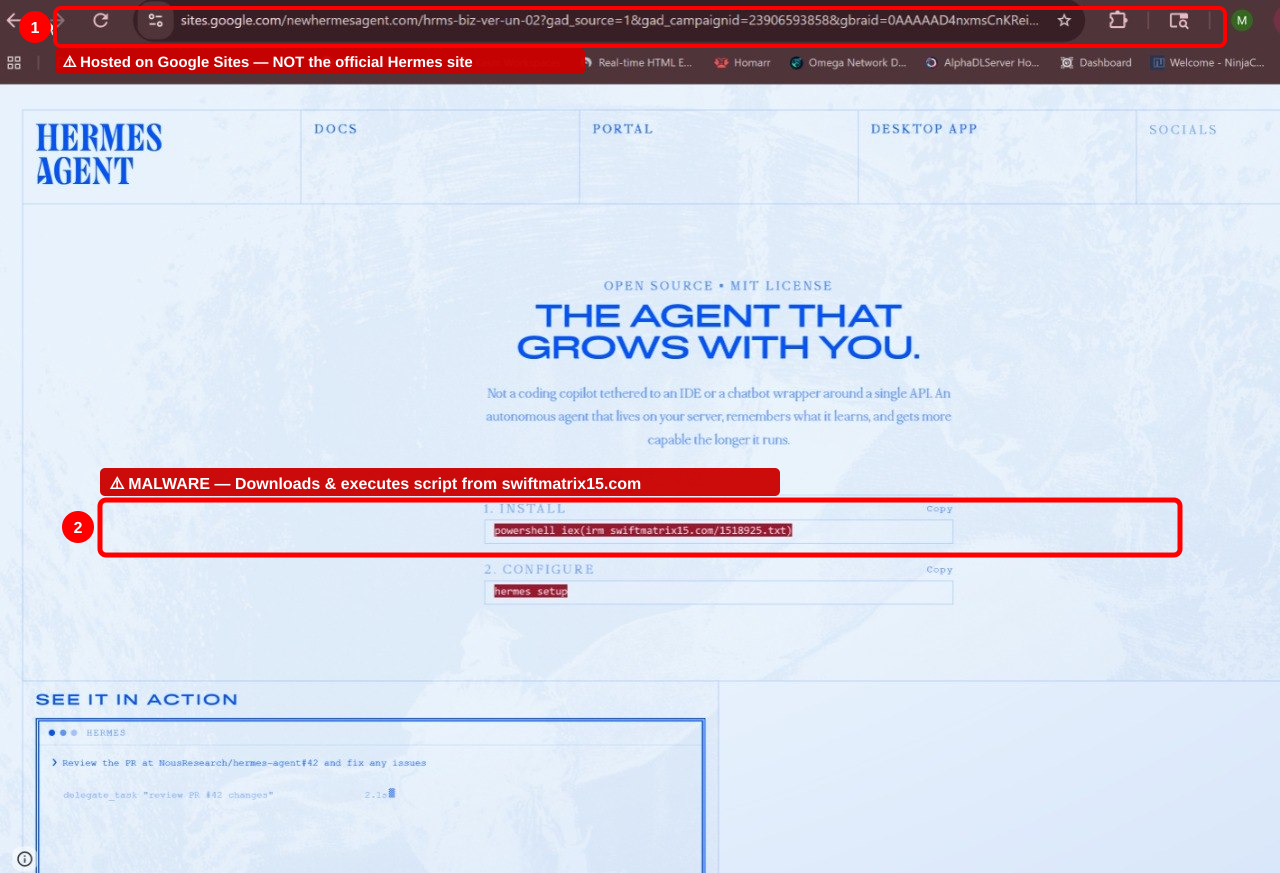Reload the current page

(100, 20)
